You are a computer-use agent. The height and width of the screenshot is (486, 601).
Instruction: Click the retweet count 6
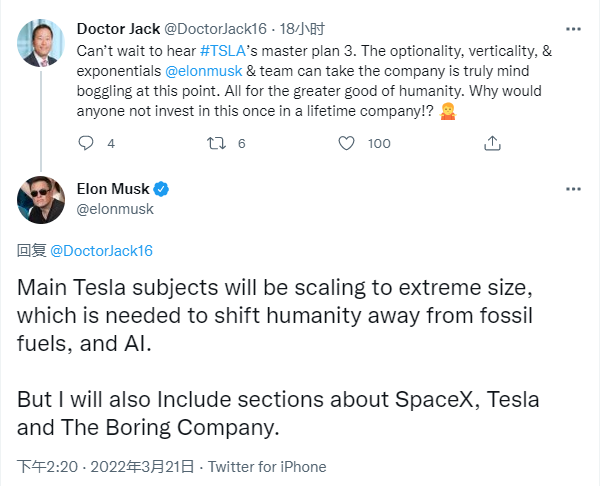tap(241, 143)
